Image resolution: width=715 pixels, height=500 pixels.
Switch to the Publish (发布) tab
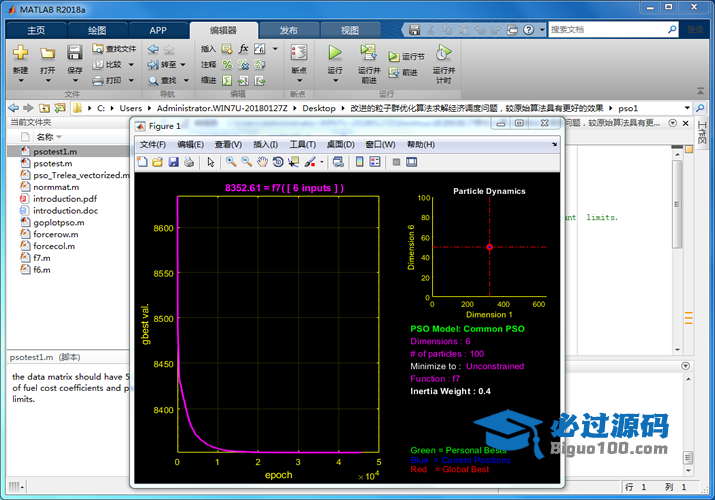click(288, 30)
